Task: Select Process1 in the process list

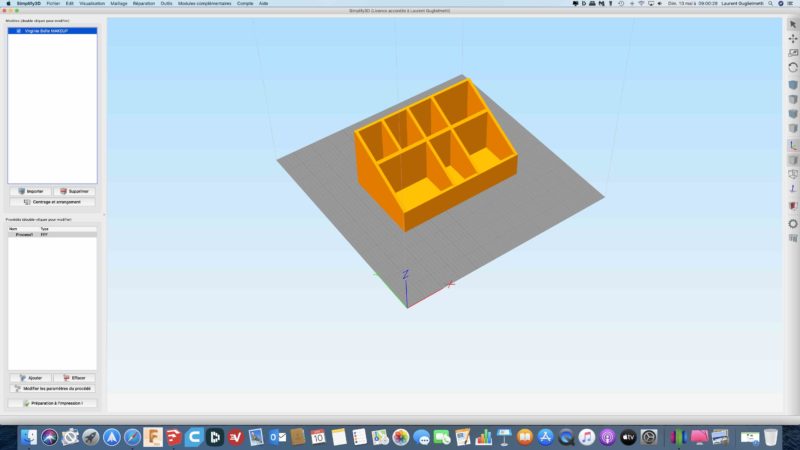Action: [x=24, y=234]
